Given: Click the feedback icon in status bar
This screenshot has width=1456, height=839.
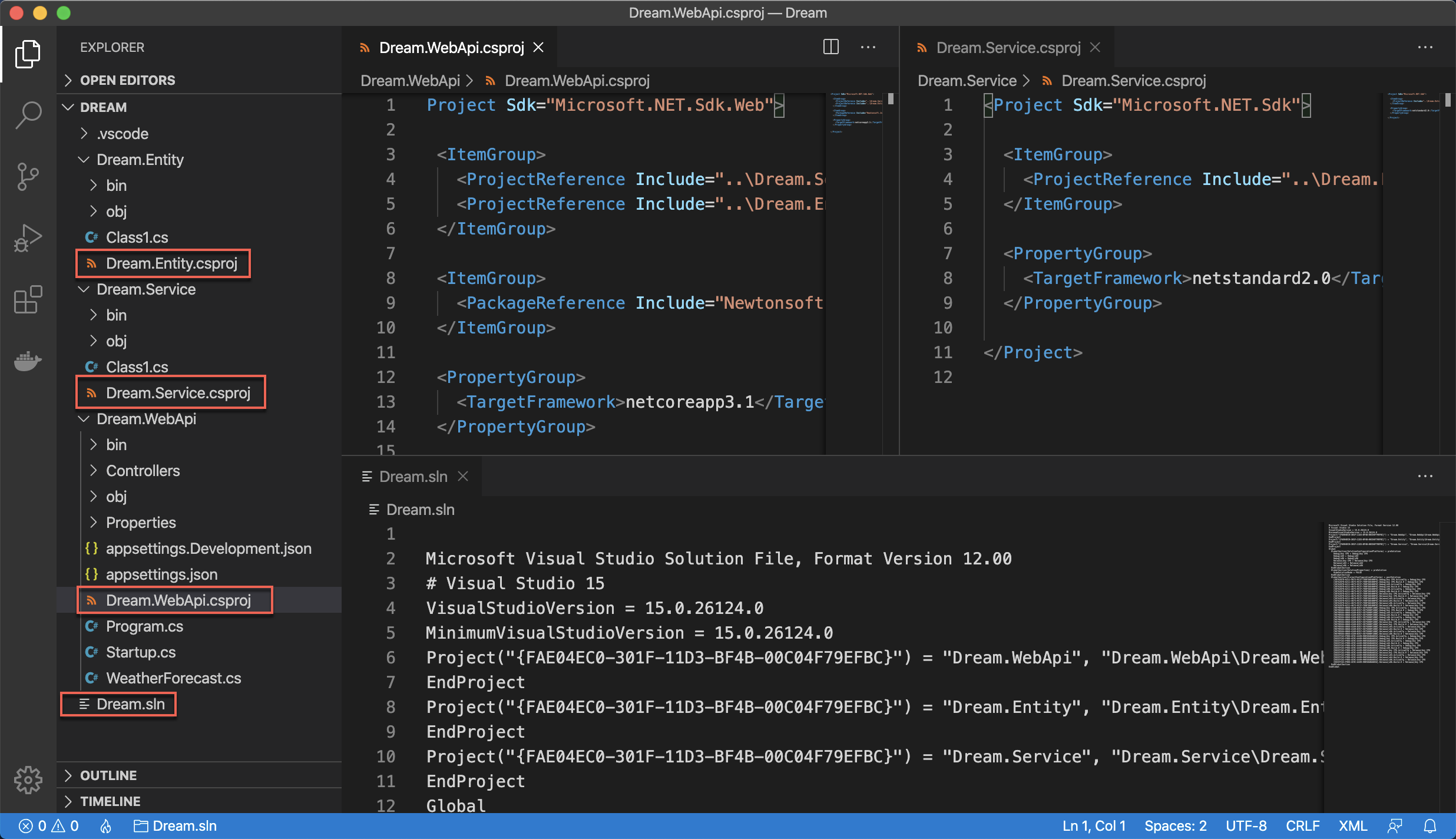Looking at the screenshot, I should 1395,826.
